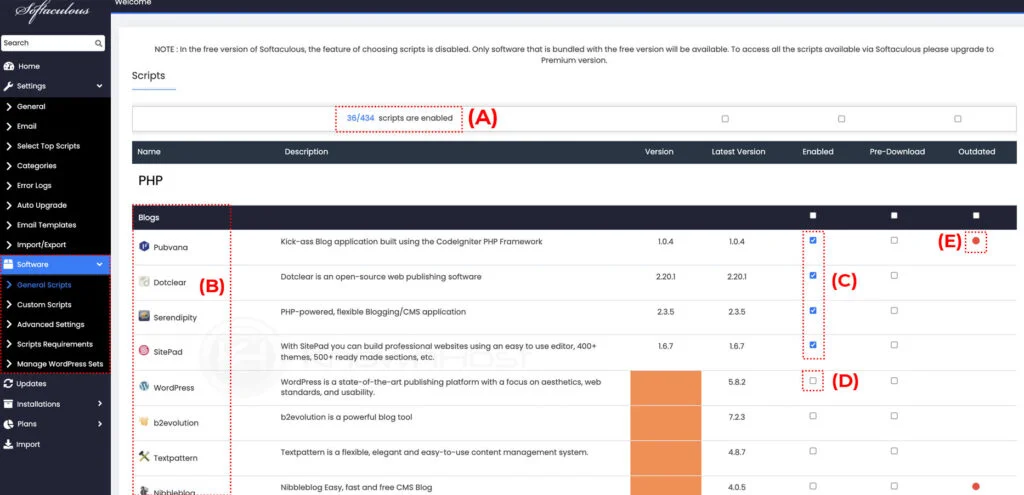Disable the Pubvana Enabled checkbox
This screenshot has height=495, width=1024.
(x=812, y=240)
